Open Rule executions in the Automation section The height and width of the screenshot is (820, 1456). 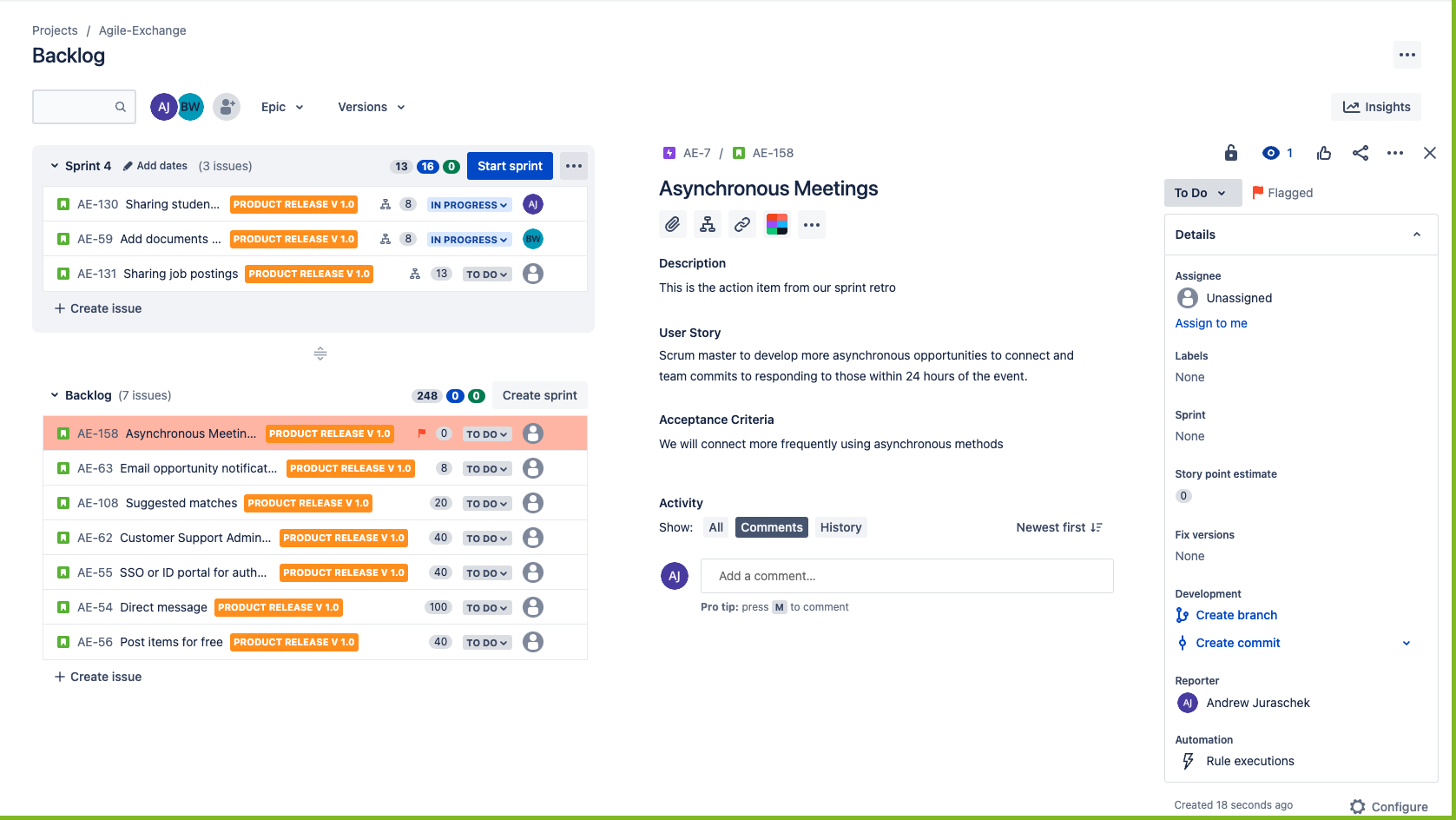click(x=1249, y=761)
